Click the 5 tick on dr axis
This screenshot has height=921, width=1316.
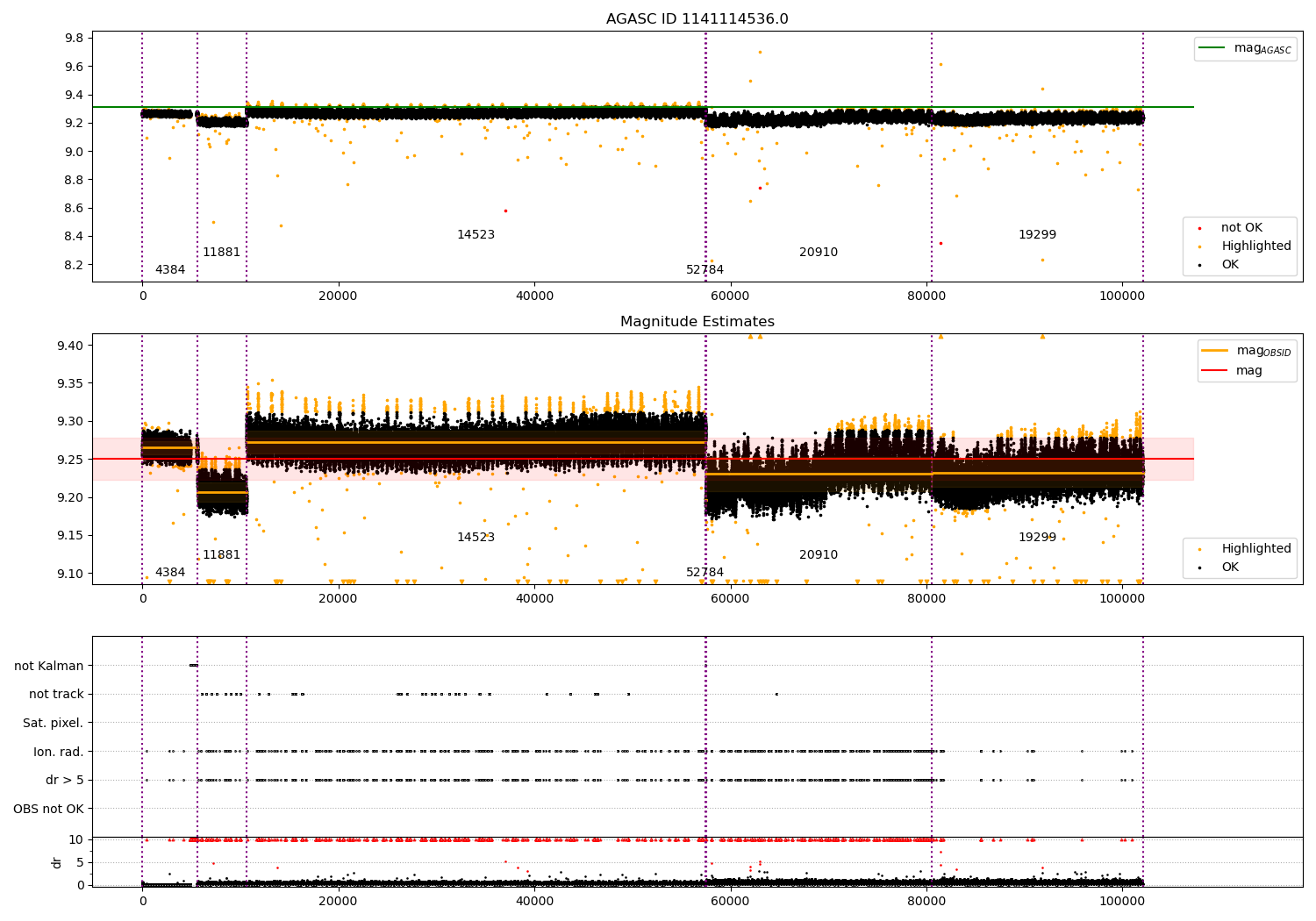pyautogui.click(x=81, y=863)
